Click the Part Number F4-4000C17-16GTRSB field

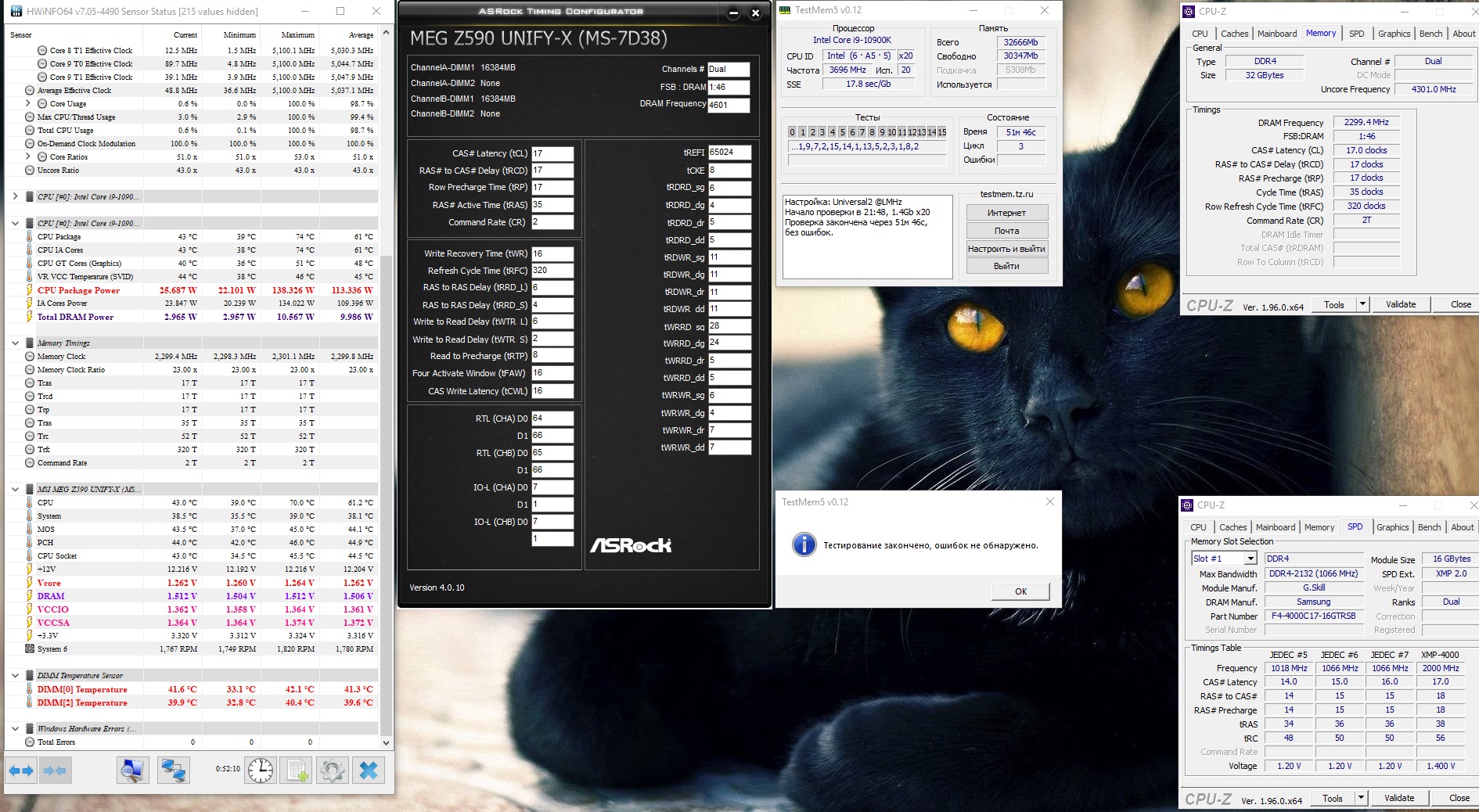(1313, 616)
